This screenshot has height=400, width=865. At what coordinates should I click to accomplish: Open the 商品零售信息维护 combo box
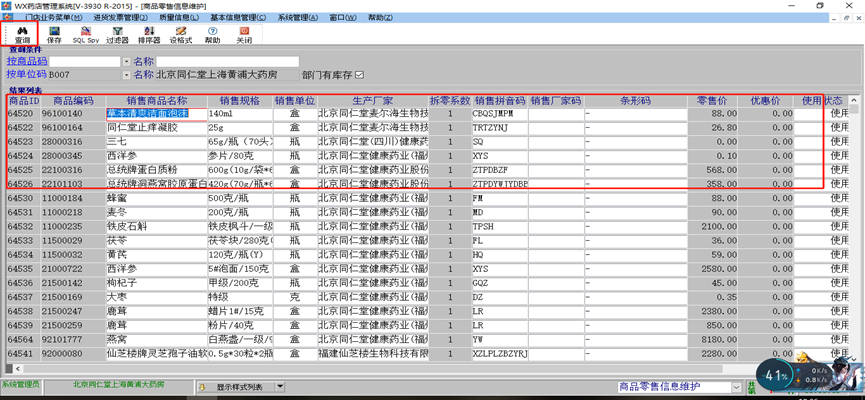pos(680,386)
